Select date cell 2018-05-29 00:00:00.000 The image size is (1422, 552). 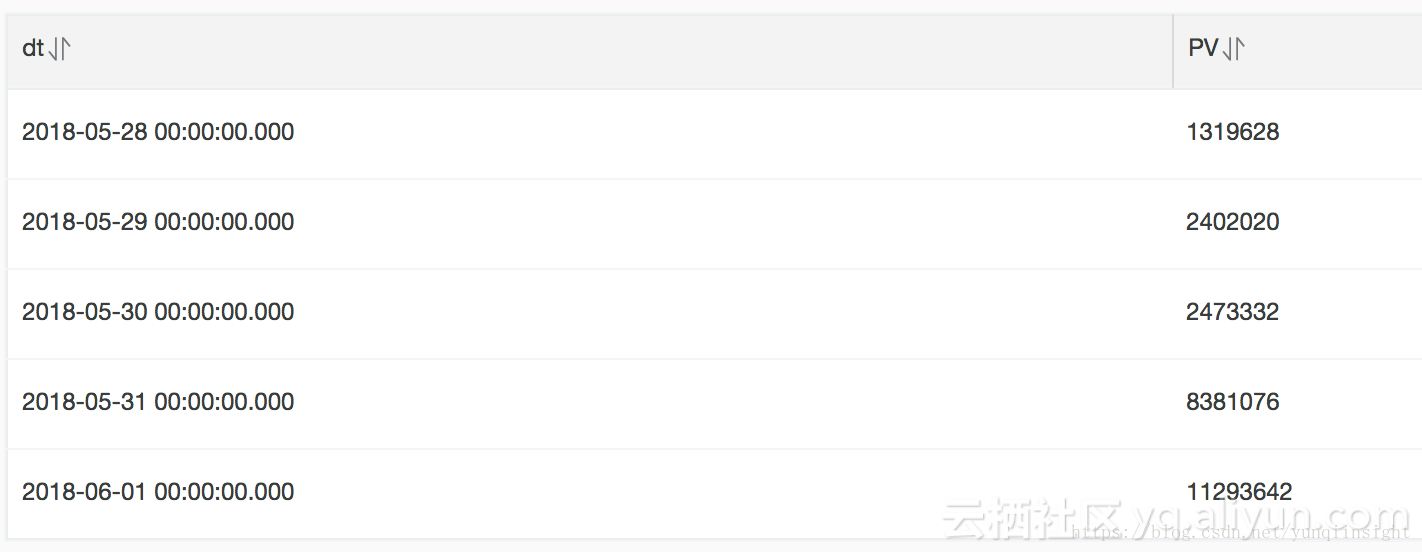tap(158, 222)
